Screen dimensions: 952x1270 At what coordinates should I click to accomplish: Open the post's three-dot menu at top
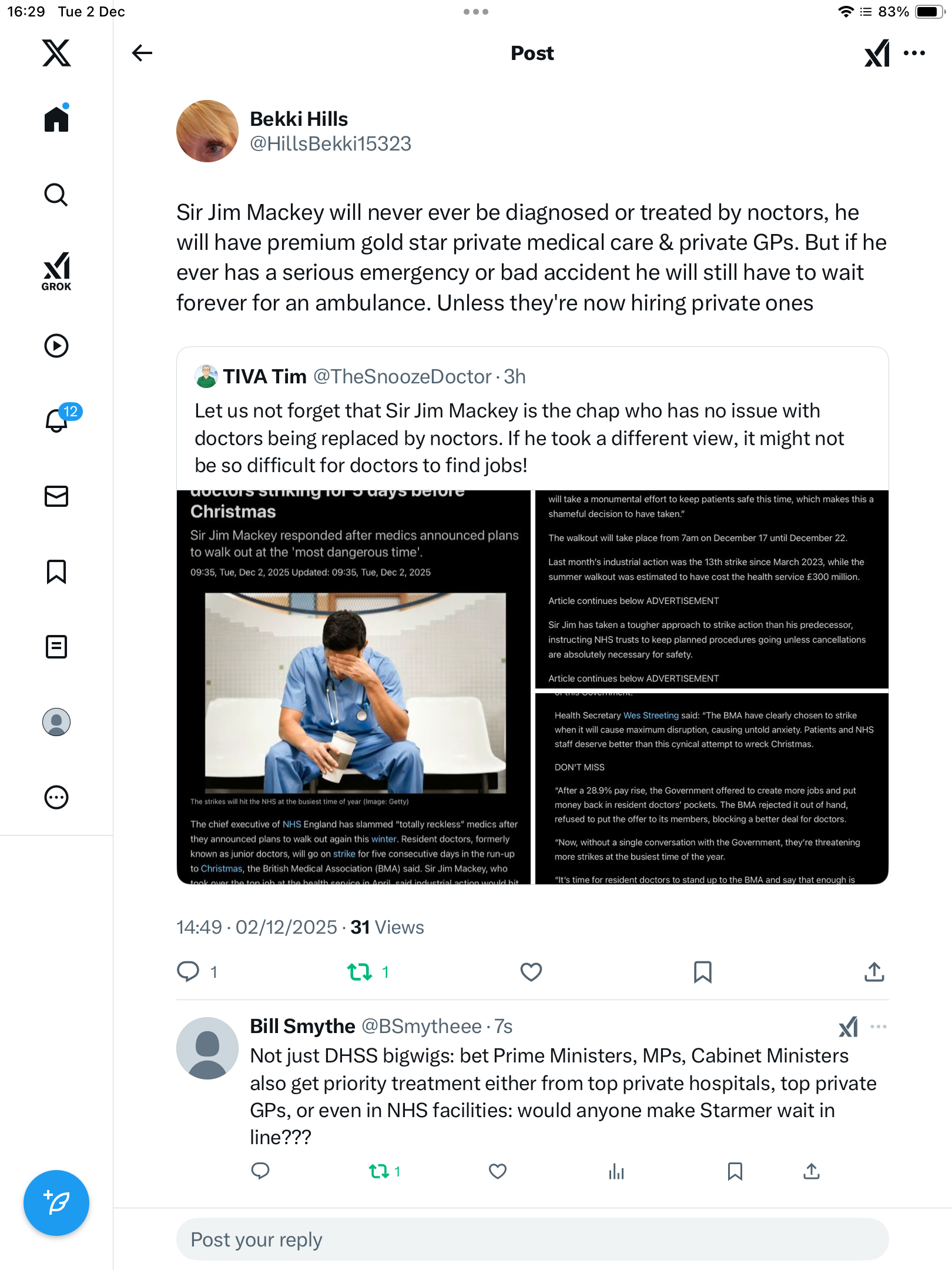pos(914,53)
